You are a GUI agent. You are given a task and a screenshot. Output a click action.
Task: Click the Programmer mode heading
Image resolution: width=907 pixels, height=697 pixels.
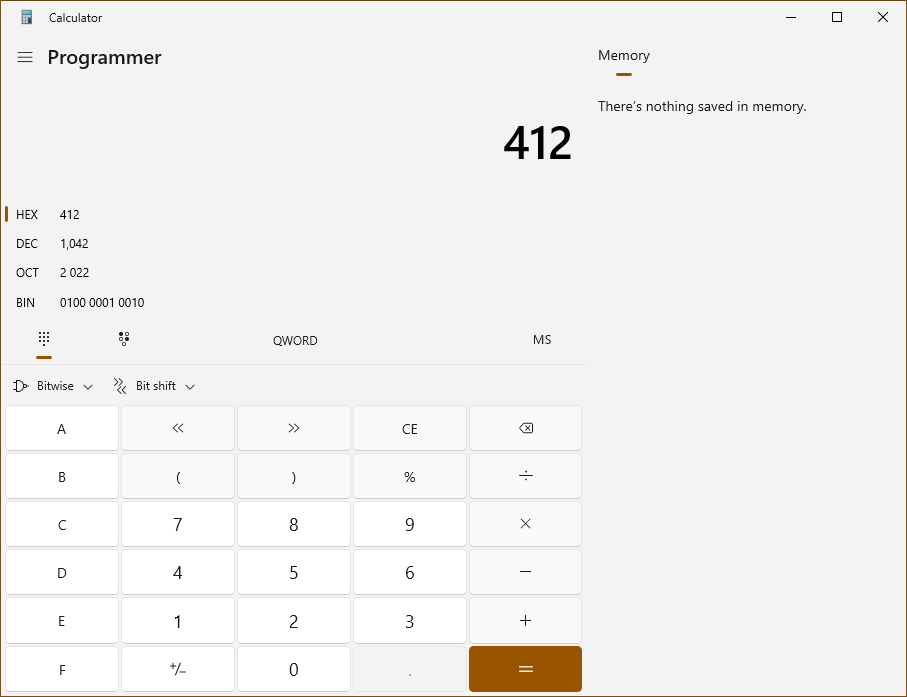point(104,57)
